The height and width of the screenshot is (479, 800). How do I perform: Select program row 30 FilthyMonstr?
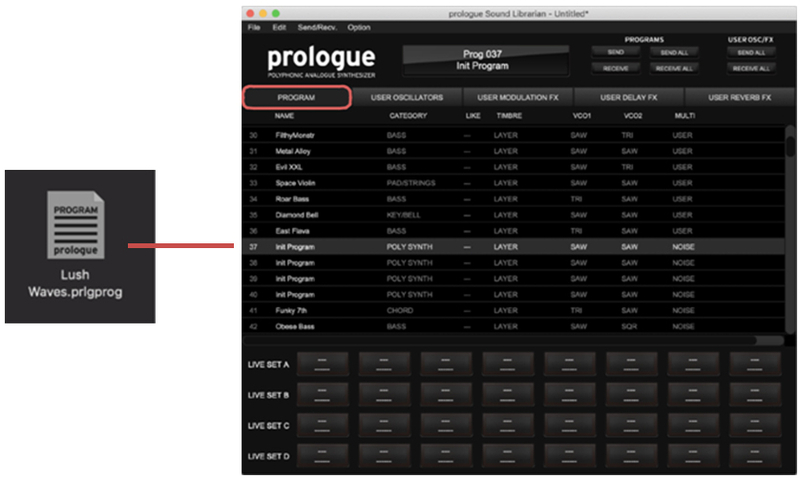(x=514, y=135)
